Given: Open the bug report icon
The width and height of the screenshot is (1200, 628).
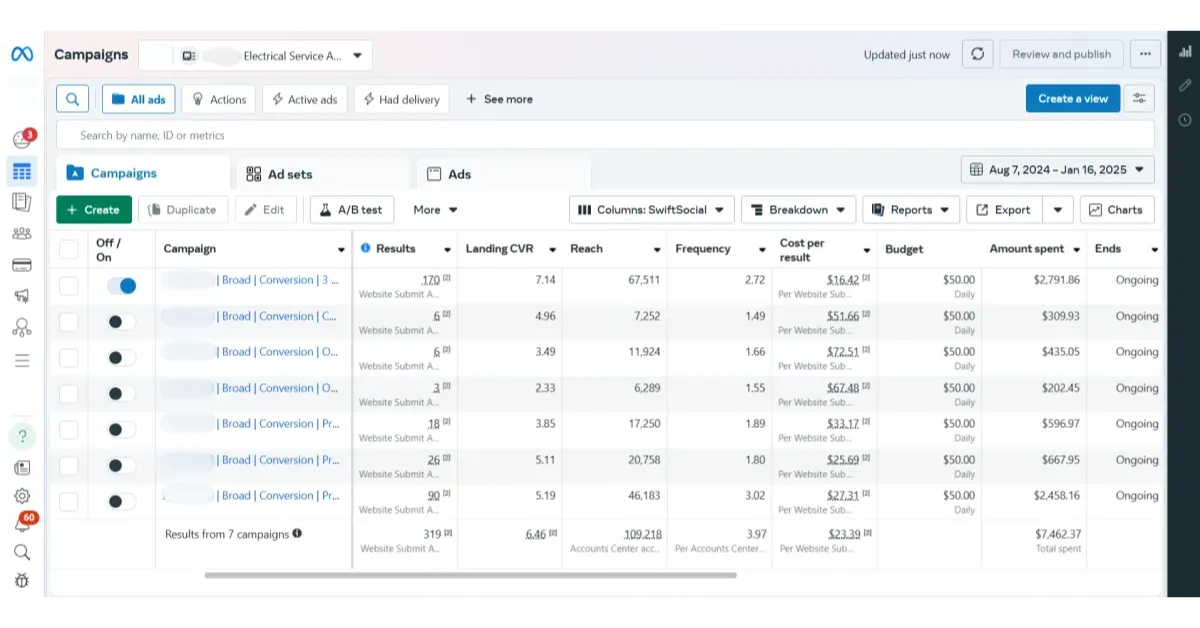Looking at the screenshot, I should click(22, 580).
